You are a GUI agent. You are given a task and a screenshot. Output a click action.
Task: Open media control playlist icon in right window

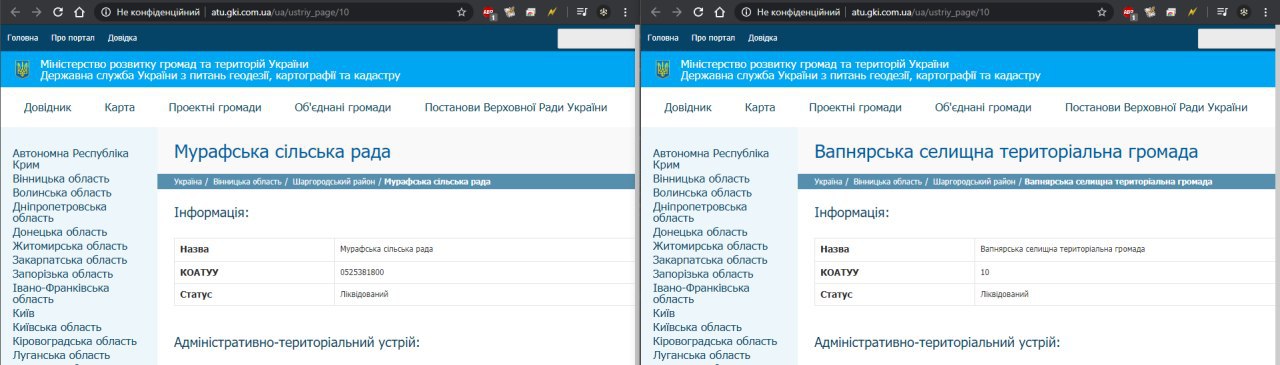click(x=1223, y=12)
